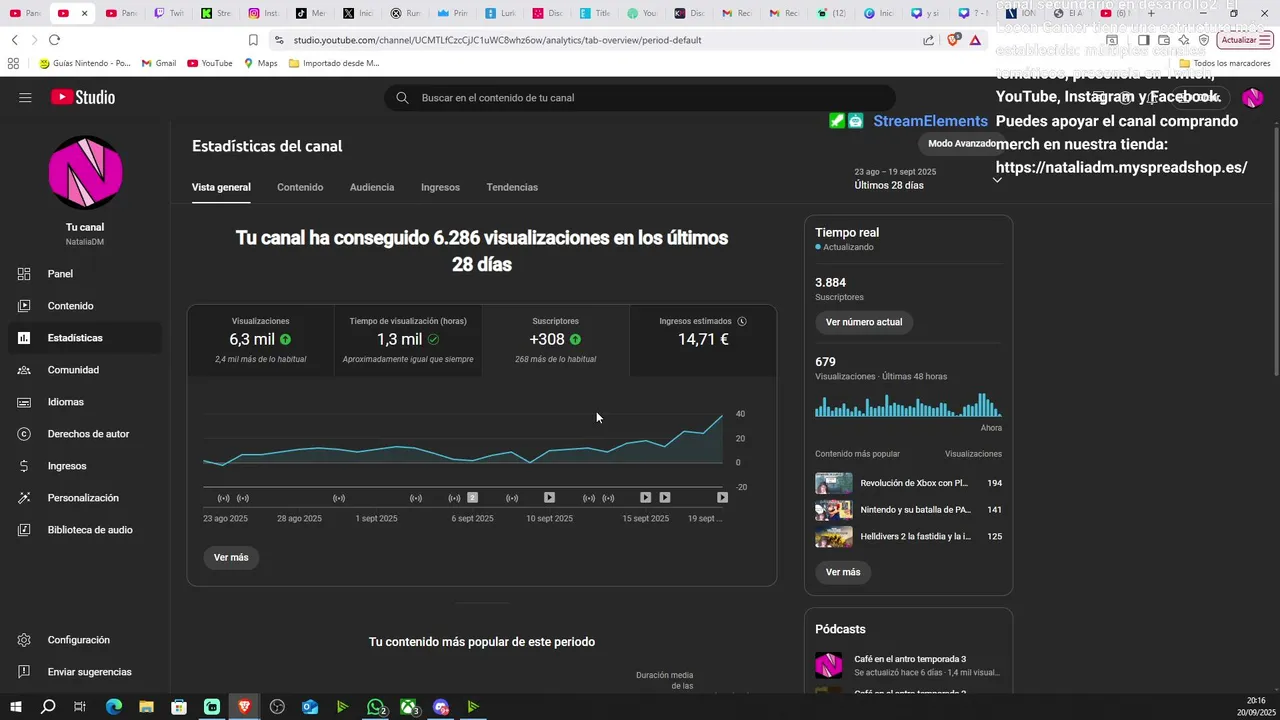The image size is (1280, 720).
Task: Select the Tiempo de visualización metric card
Action: click(408, 341)
